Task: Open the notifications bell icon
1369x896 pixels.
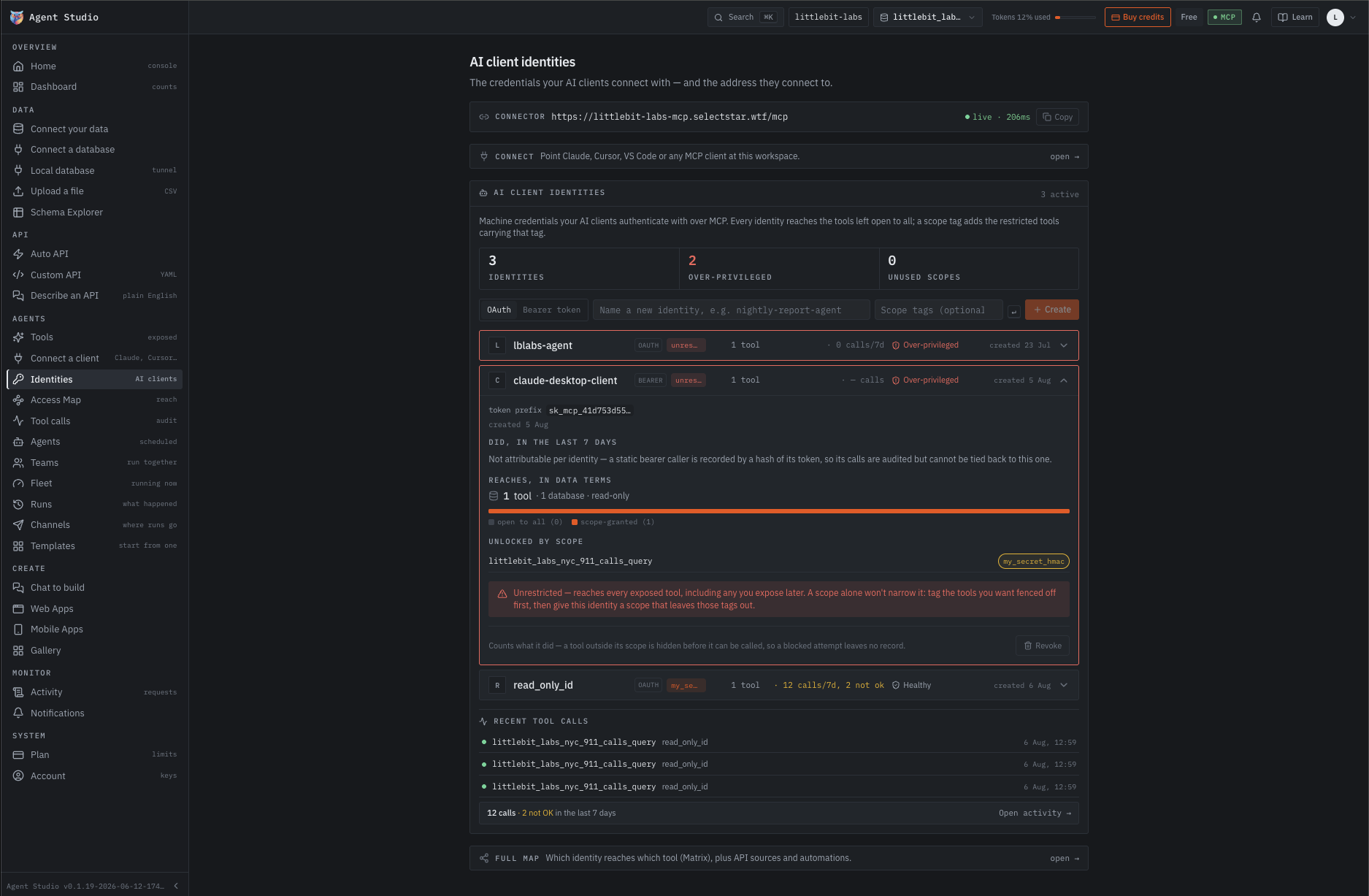Action: tap(1256, 18)
